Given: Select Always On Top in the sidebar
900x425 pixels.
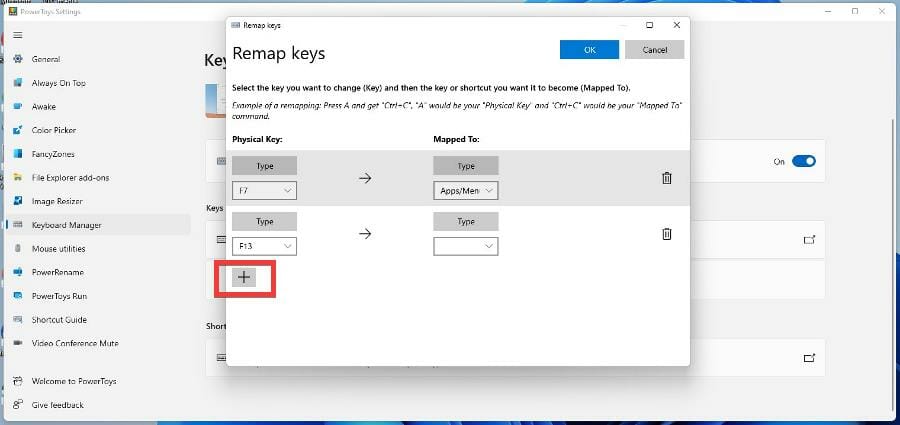Looking at the screenshot, I should click(x=59, y=83).
